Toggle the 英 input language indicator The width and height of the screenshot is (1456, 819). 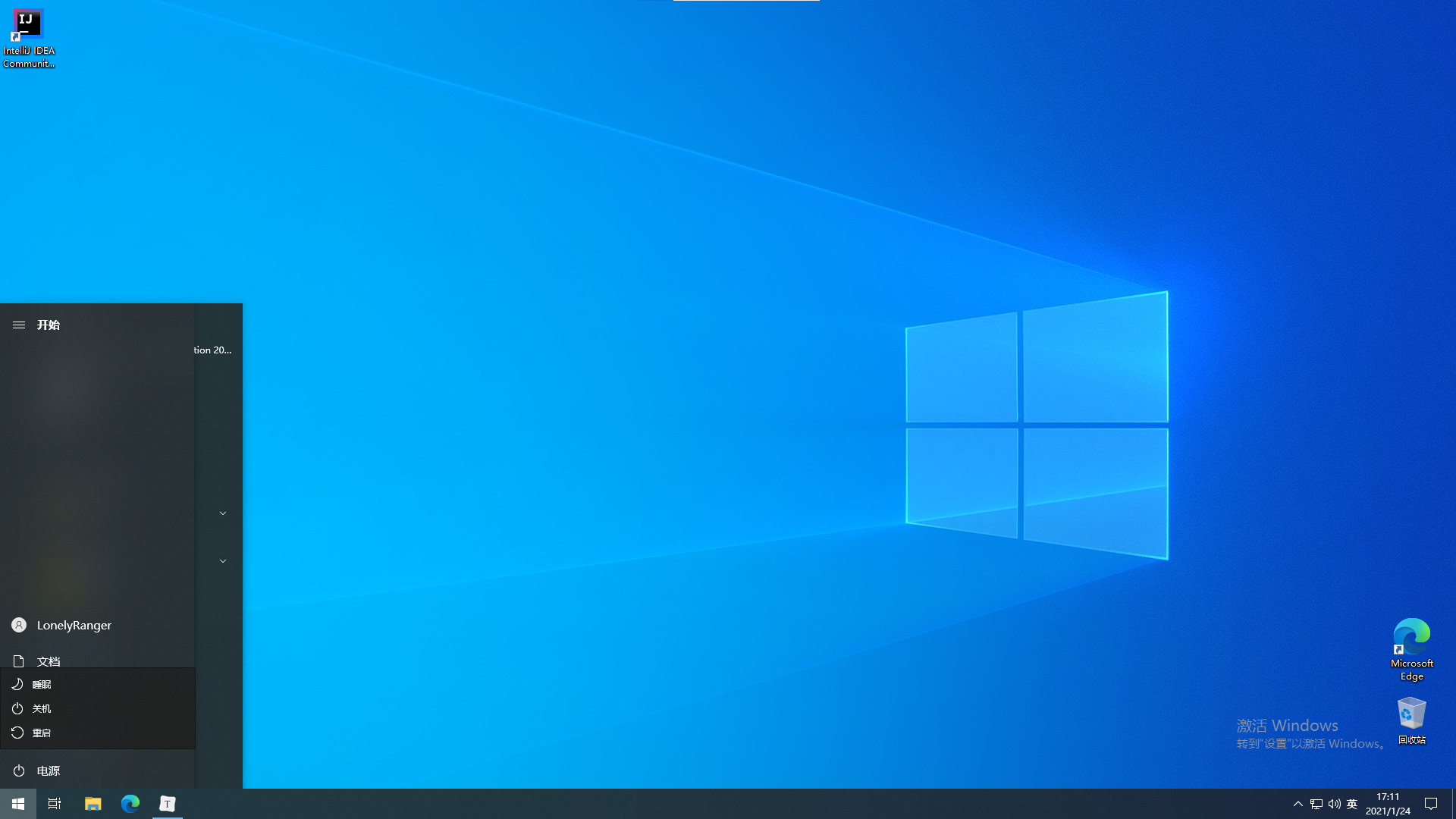pos(1352,804)
